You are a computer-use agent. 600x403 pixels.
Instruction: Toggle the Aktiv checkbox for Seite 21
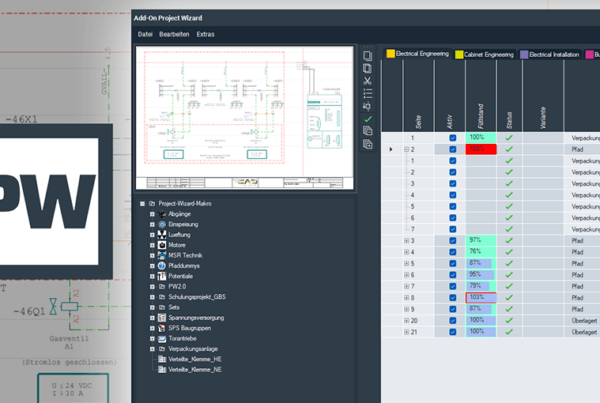[453, 331]
